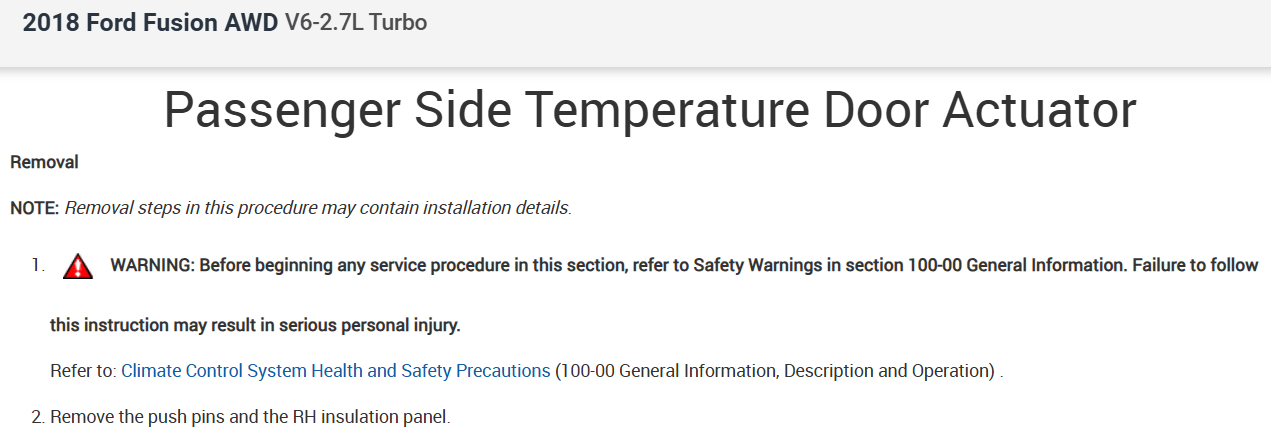Click the italic note about installation details
Viewport: 1271px width, 427px height.
pyautogui.click(x=318, y=209)
